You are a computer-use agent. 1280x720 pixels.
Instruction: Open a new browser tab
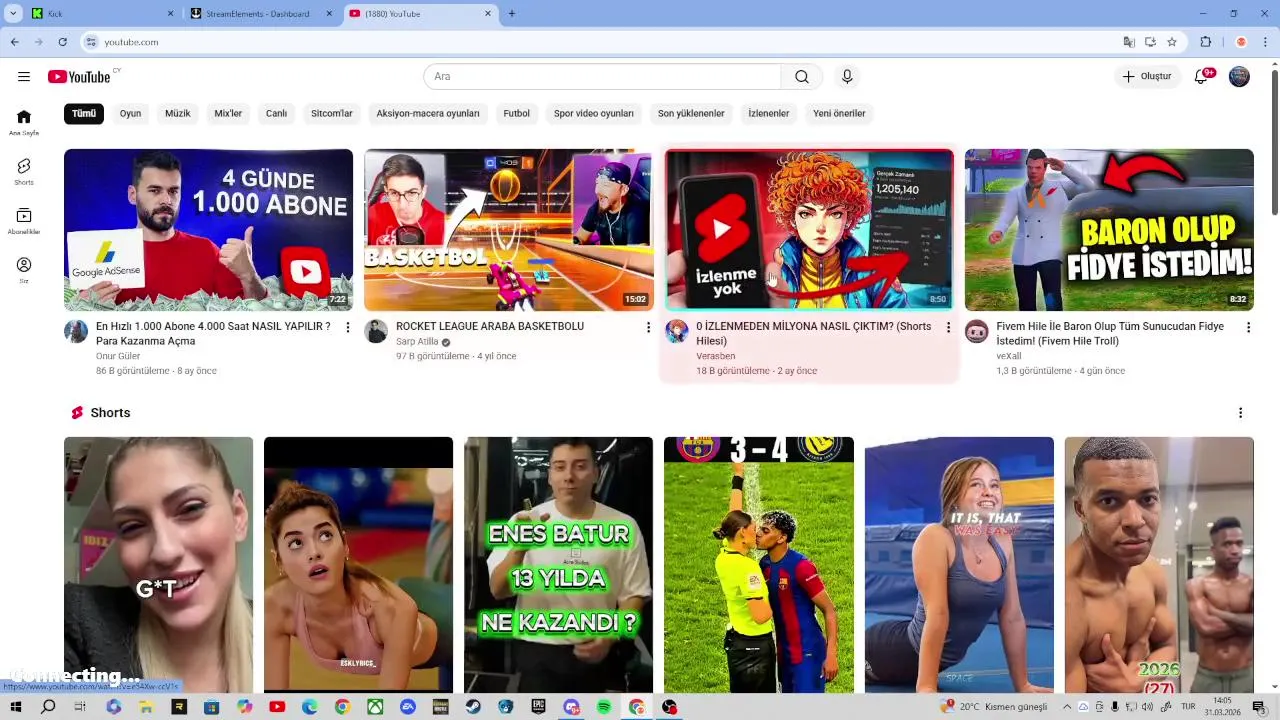(512, 14)
